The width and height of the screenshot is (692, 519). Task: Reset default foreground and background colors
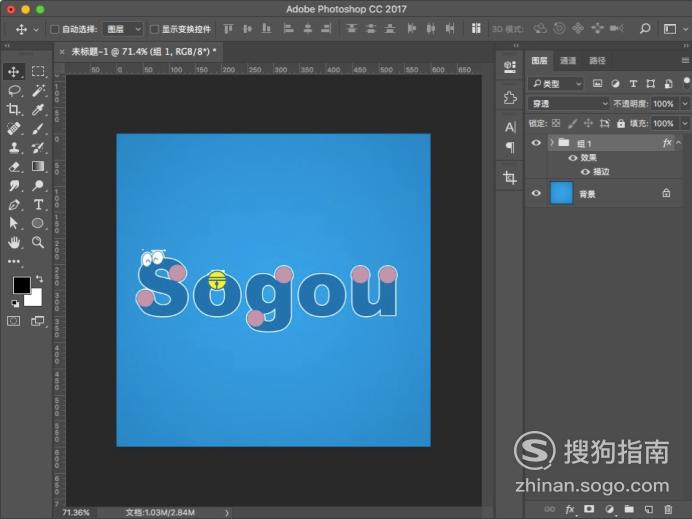click(15, 303)
